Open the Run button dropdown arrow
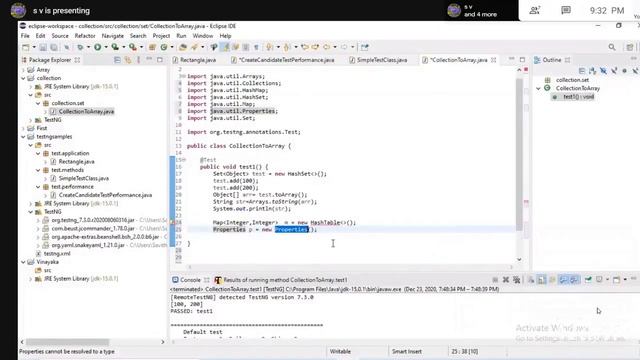The width and height of the screenshot is (640, 360). 106,47
